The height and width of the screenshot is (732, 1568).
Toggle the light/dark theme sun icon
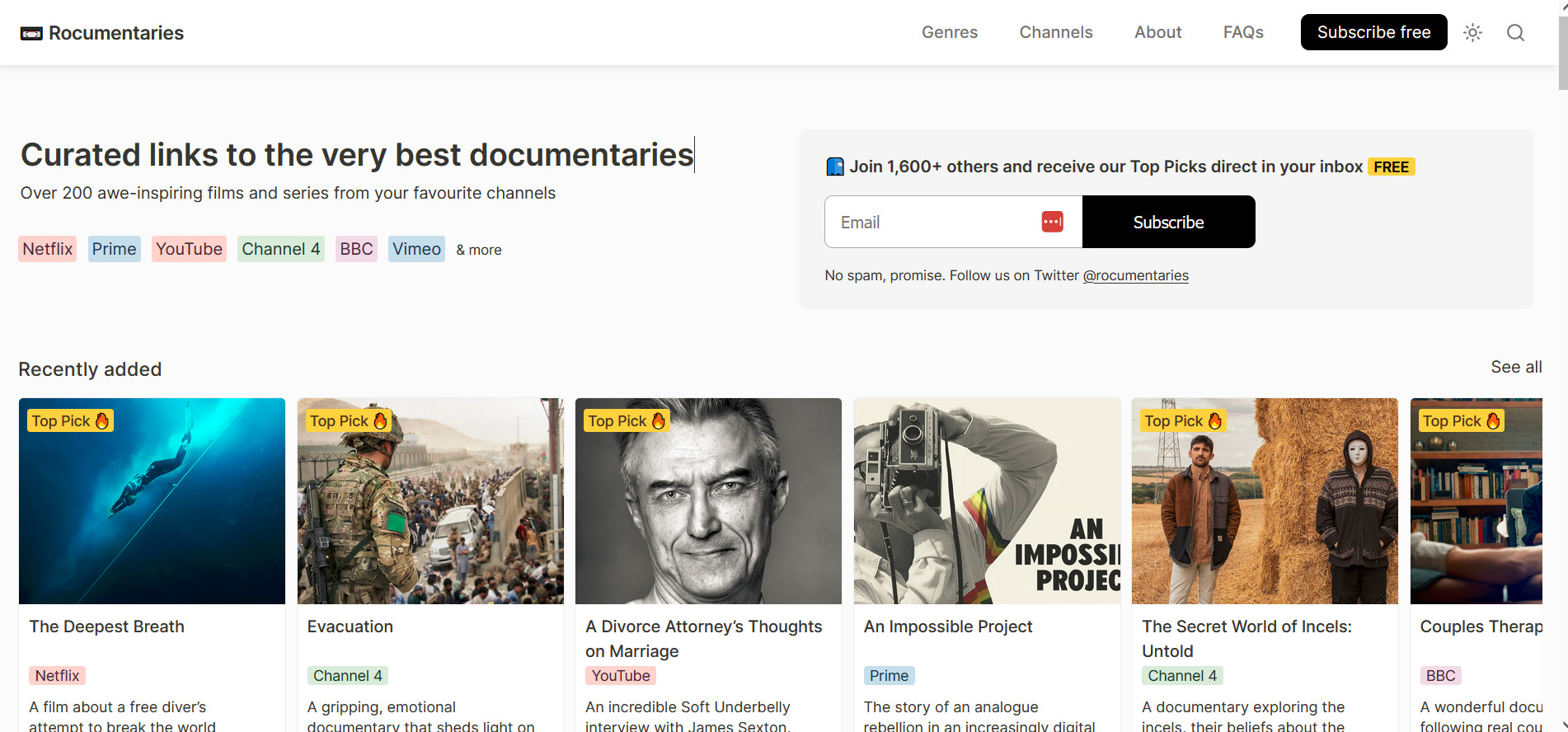1472,32
